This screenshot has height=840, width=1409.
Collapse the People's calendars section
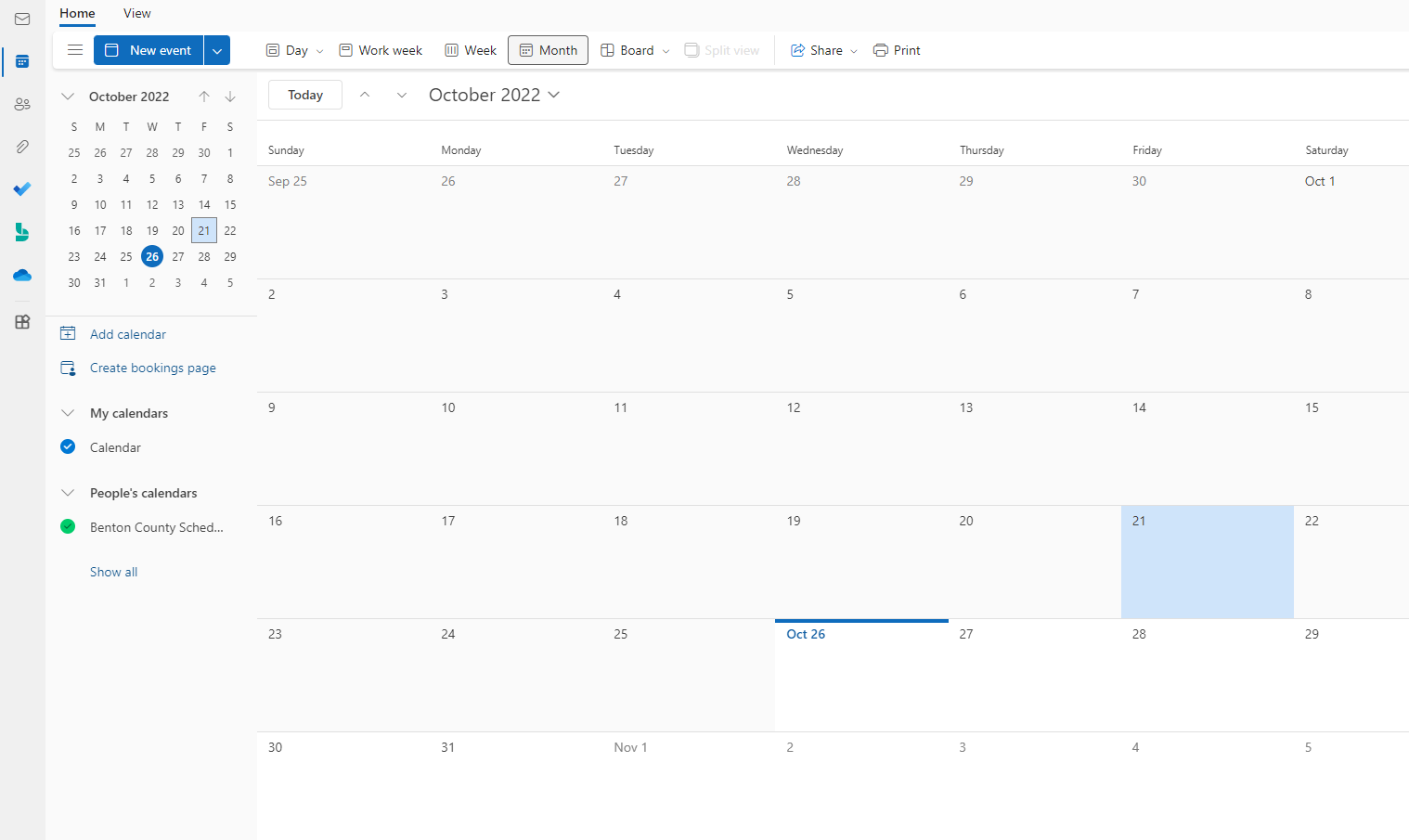tap(68, 493)
